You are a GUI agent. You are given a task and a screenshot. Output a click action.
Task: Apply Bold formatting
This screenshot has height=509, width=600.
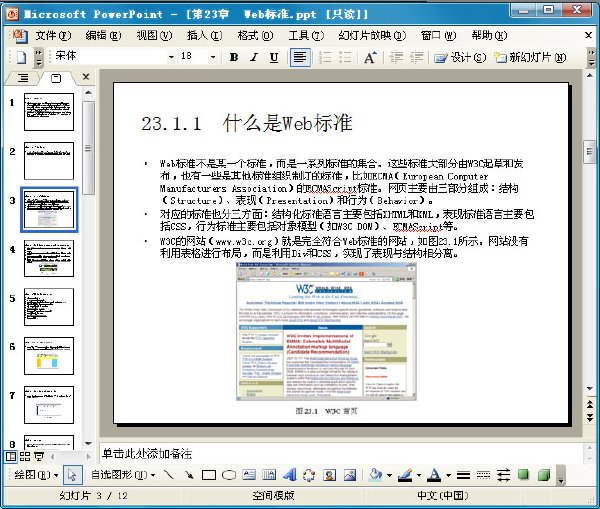coord(234,57)
